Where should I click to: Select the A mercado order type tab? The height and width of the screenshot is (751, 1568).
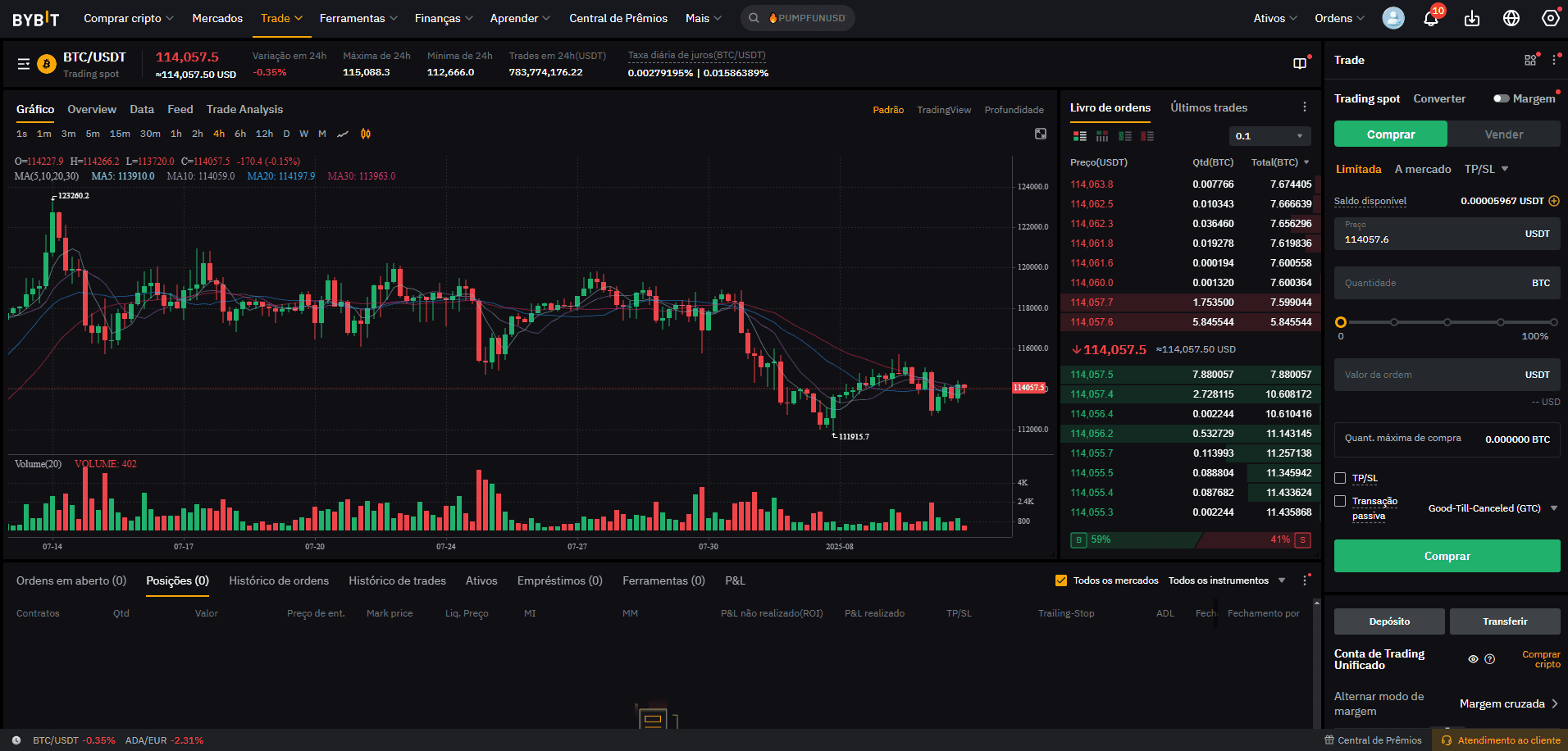coord(1423,169)
